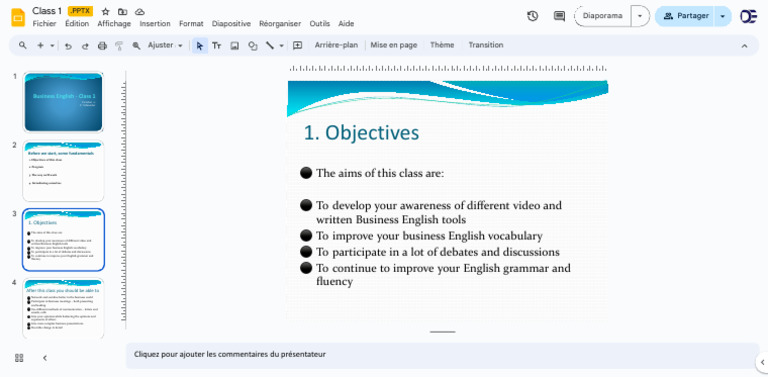
Task: Open the Aide menu
Action: tap(346, 24)
